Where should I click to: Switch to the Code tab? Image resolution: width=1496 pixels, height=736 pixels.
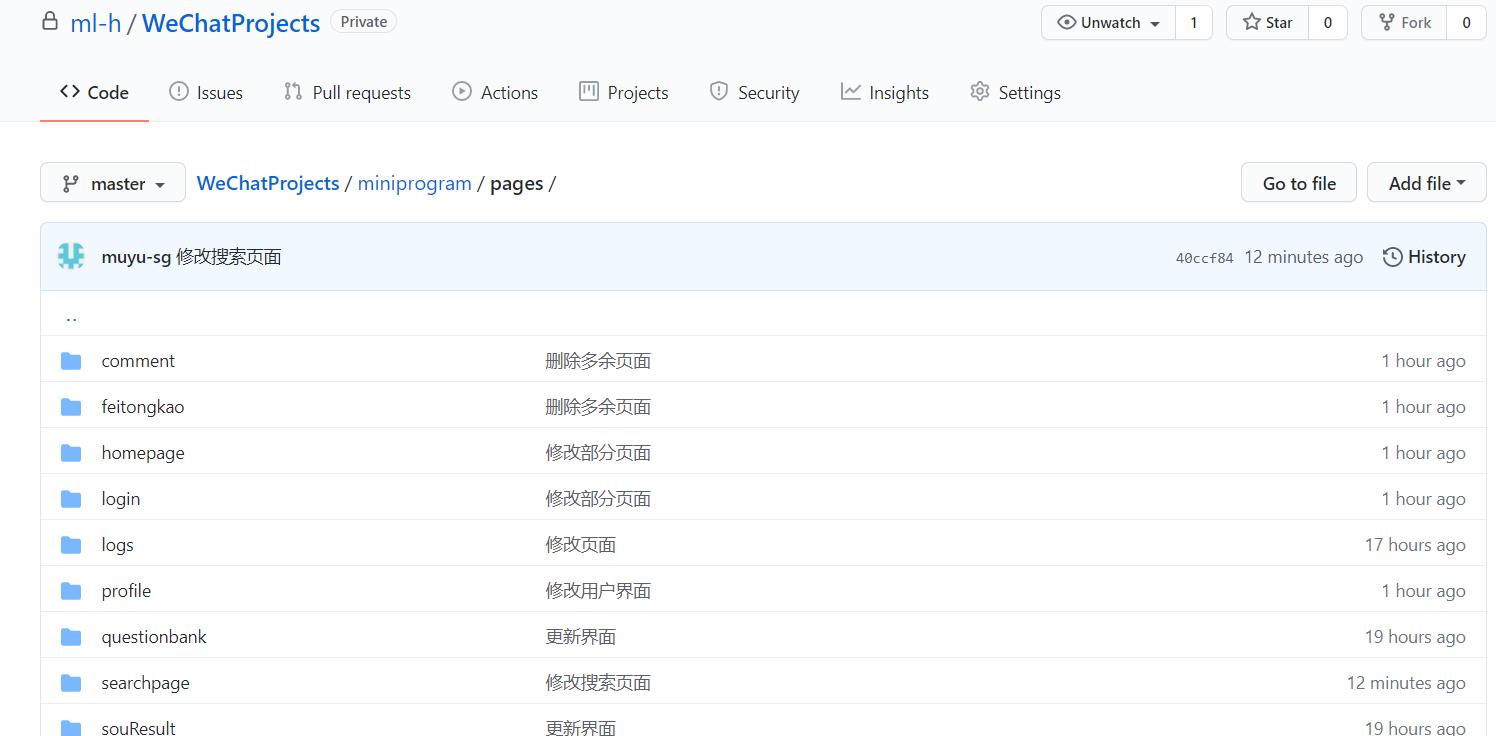click(94, 92)
